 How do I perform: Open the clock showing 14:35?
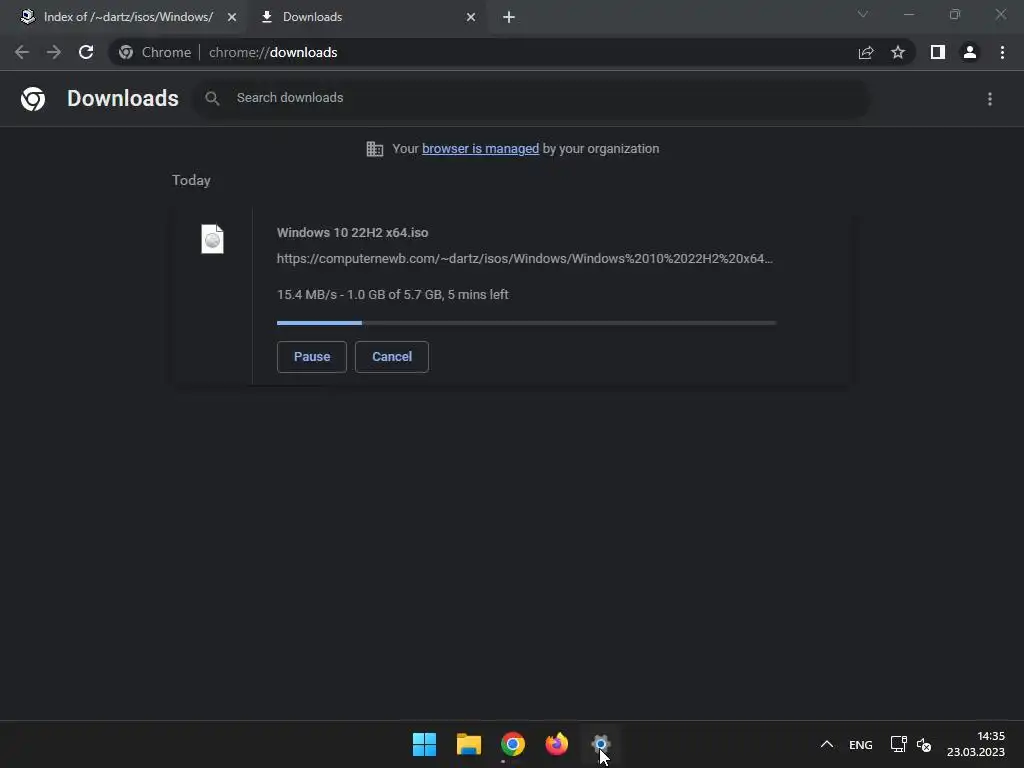[x=976, y=744]
